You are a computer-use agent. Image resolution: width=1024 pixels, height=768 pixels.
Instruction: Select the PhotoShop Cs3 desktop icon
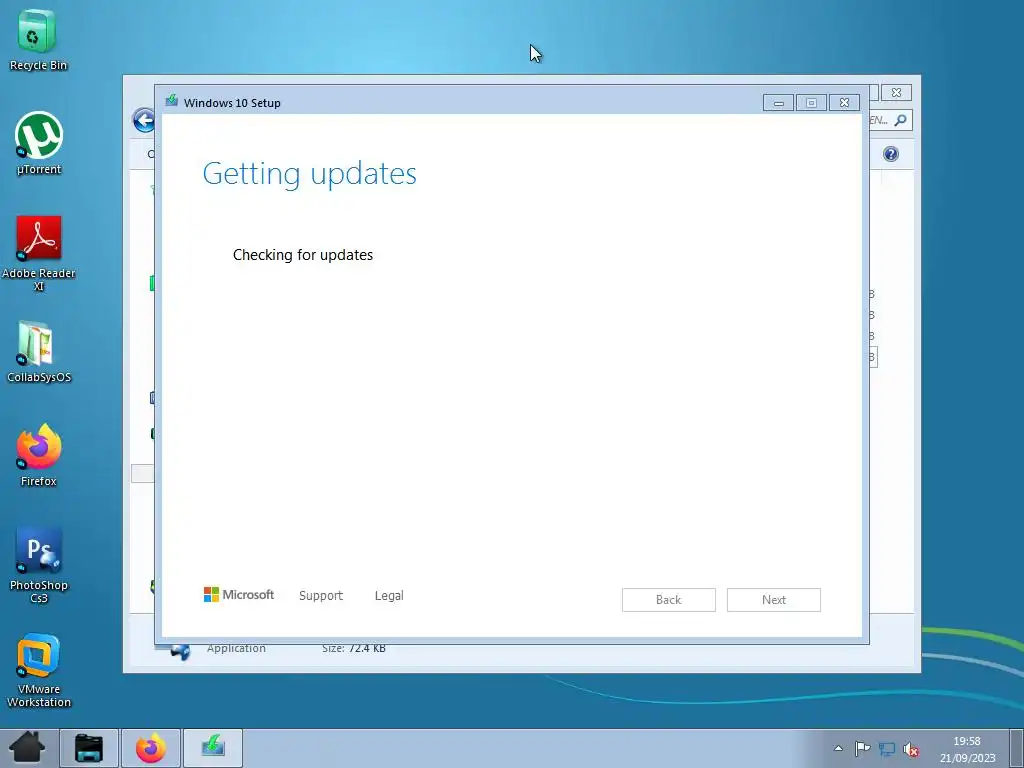39,565
